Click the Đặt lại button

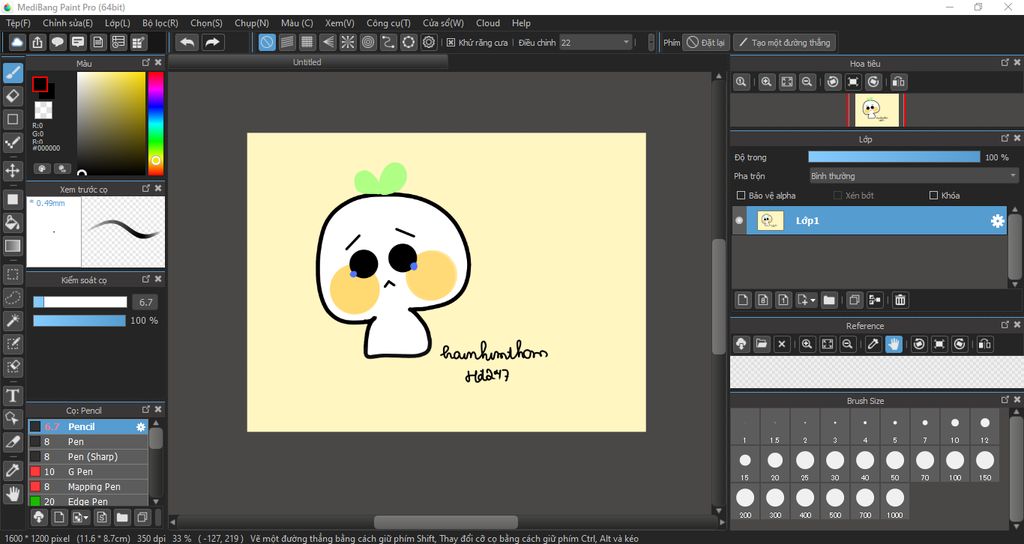(705, 42)
